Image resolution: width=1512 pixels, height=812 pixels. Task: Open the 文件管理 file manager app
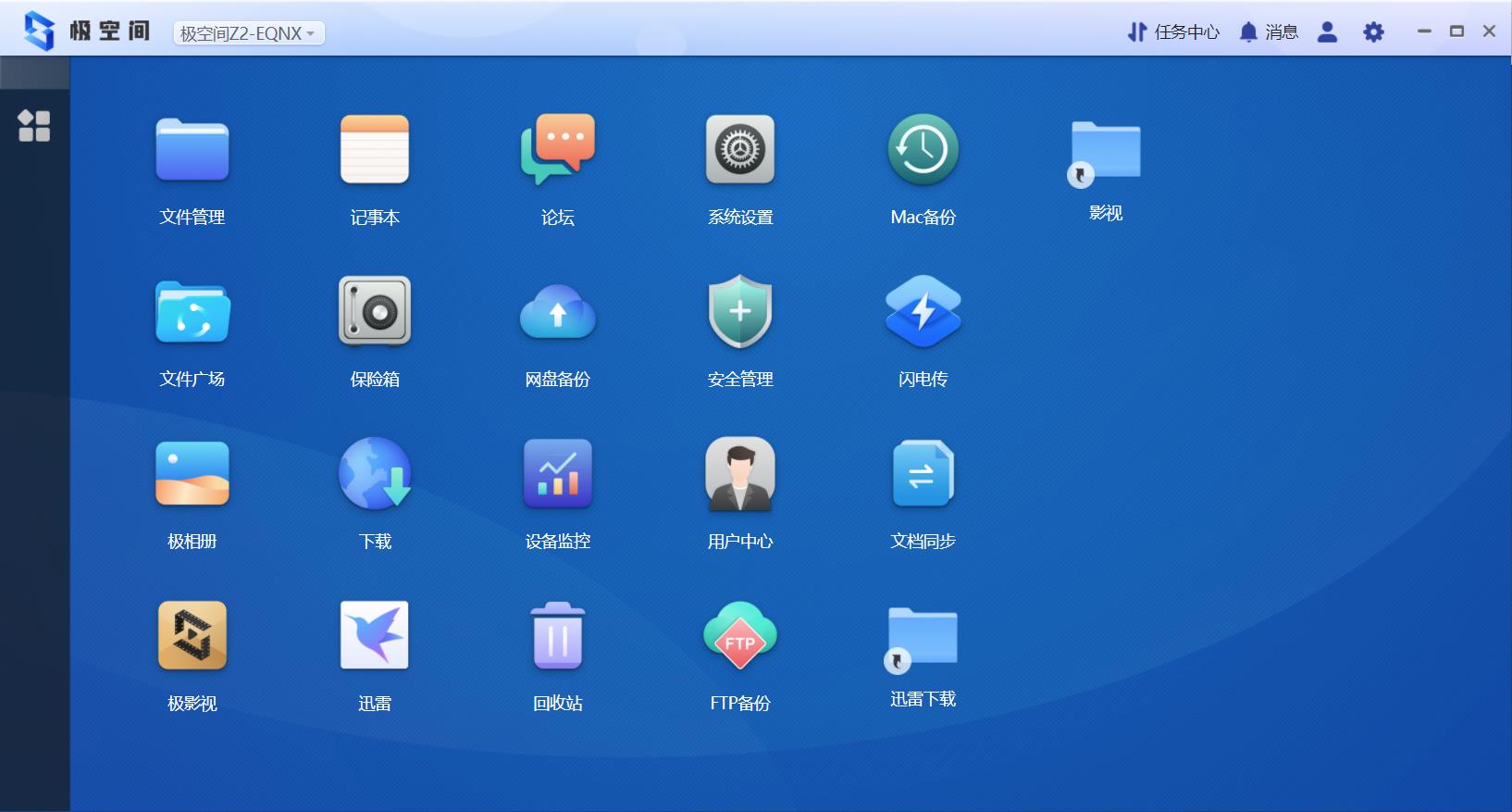pyautogui.click(x=192, y=150)
